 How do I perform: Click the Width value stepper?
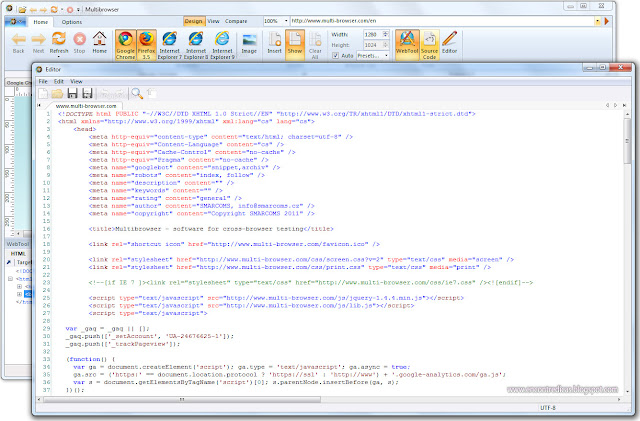tap(386, 34)
